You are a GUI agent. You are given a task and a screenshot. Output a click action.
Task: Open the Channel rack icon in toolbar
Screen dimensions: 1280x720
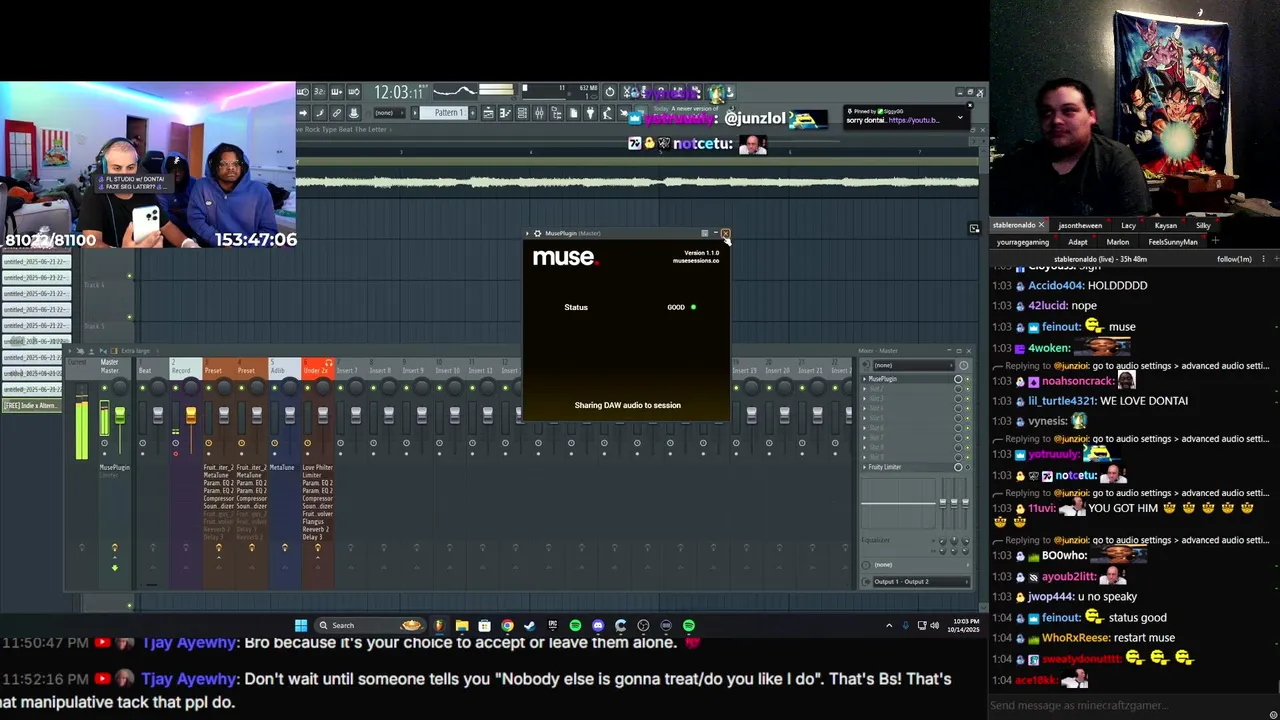(x=522, y=113)
